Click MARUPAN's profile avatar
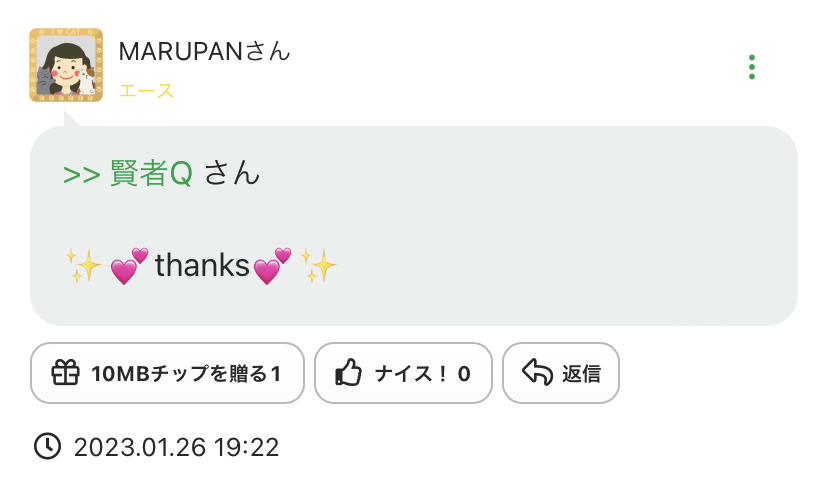The image size is (828, 501). click(x=66, y=65)
